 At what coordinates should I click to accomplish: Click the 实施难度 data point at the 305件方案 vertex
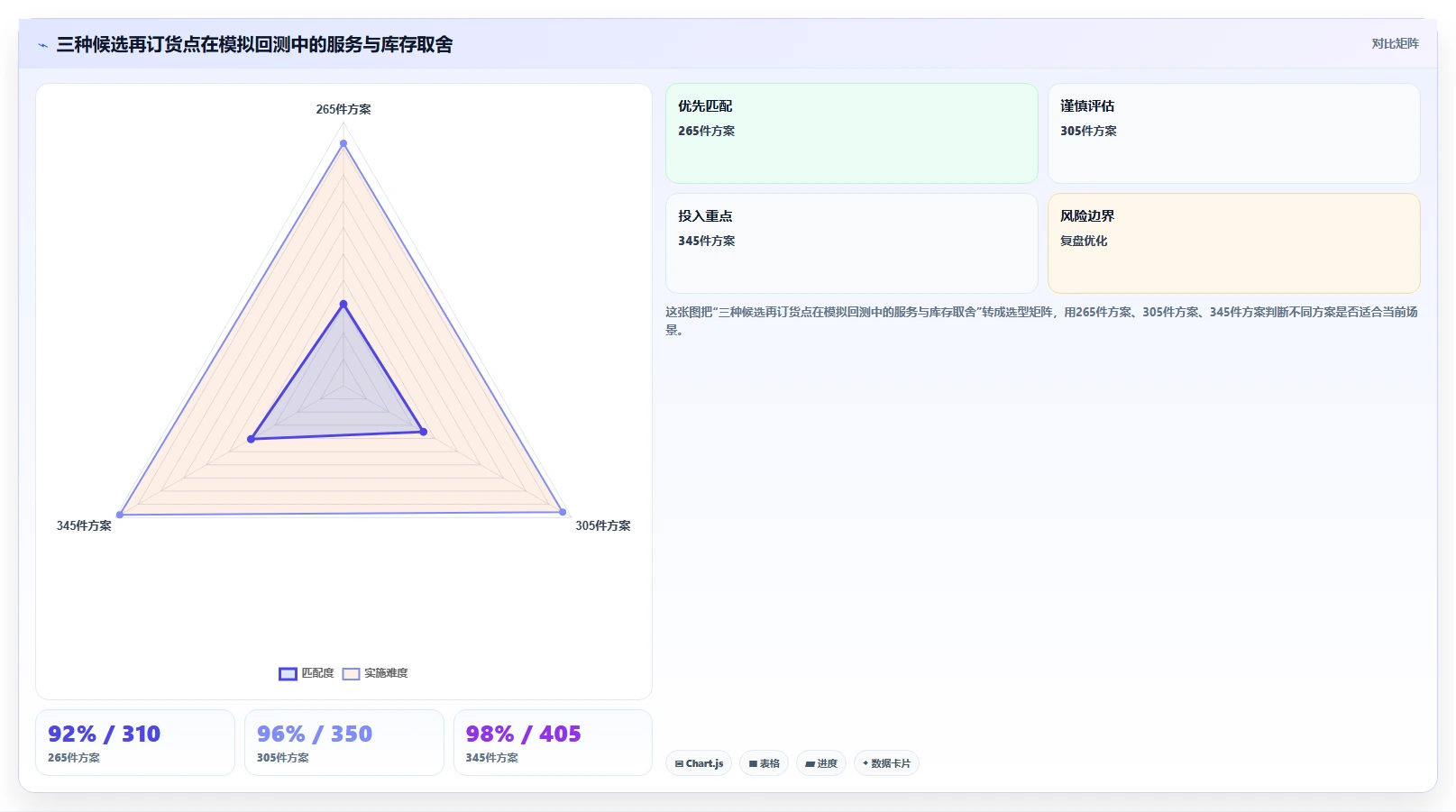pyautogui.click(x=563, y=512)
